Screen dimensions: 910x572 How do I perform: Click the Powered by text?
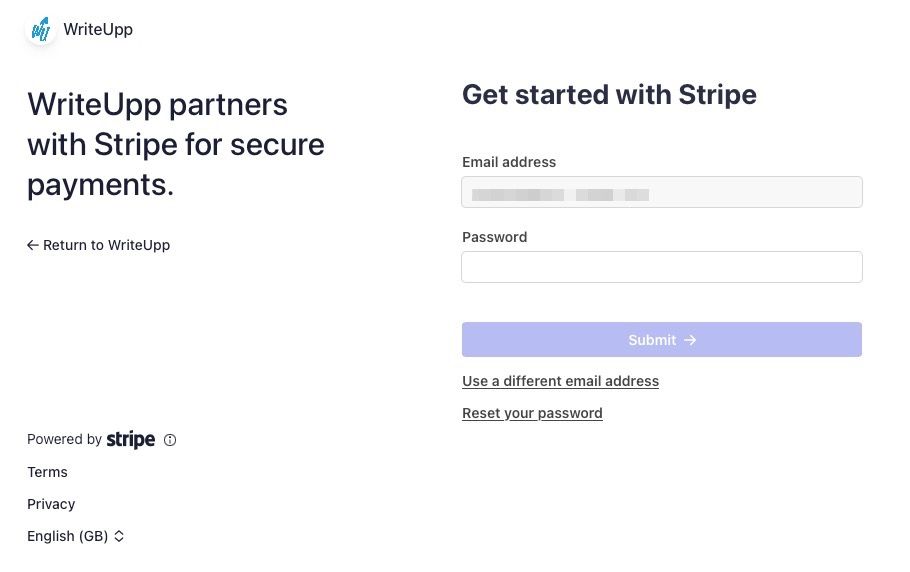pyautogui.click(x=64, y=439)
